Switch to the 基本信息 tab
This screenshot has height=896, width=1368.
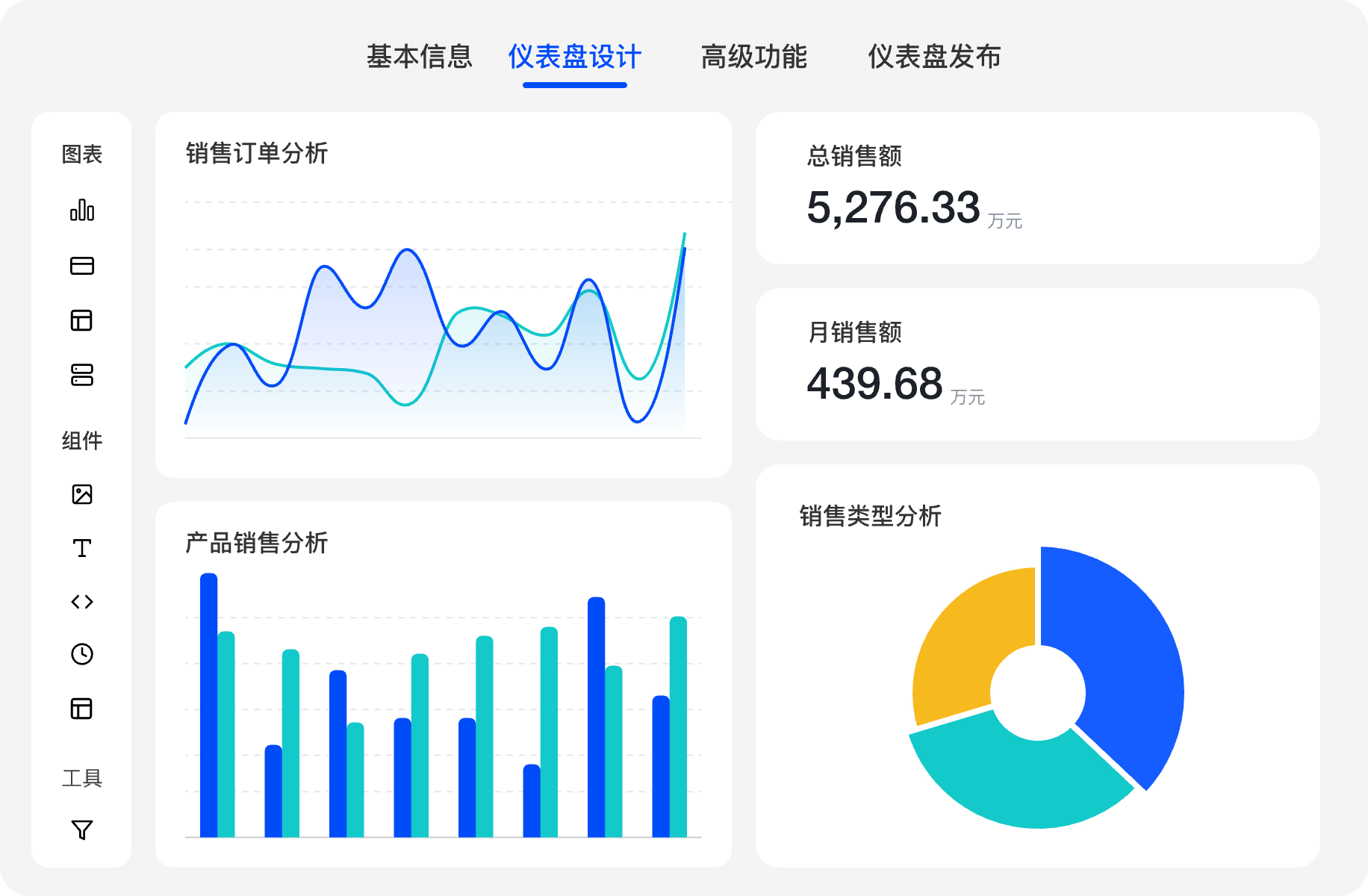[419, 57]
